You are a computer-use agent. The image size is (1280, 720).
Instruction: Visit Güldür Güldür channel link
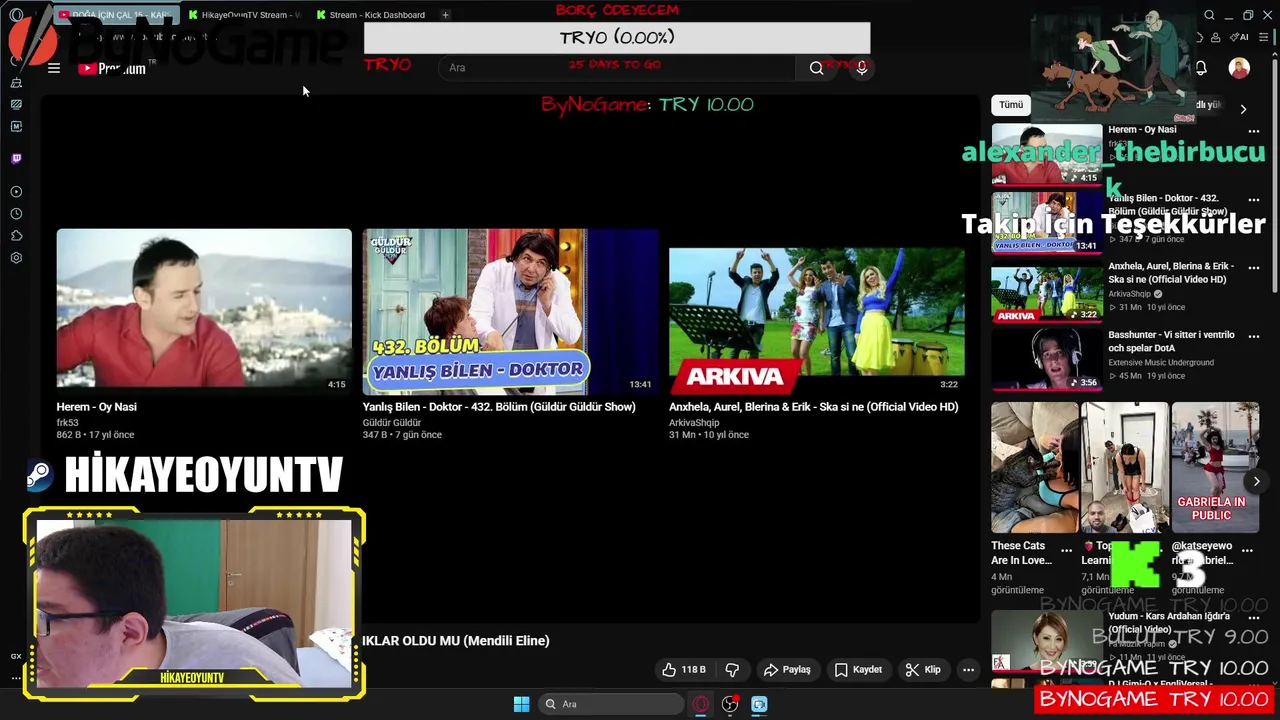pos(391,423)
